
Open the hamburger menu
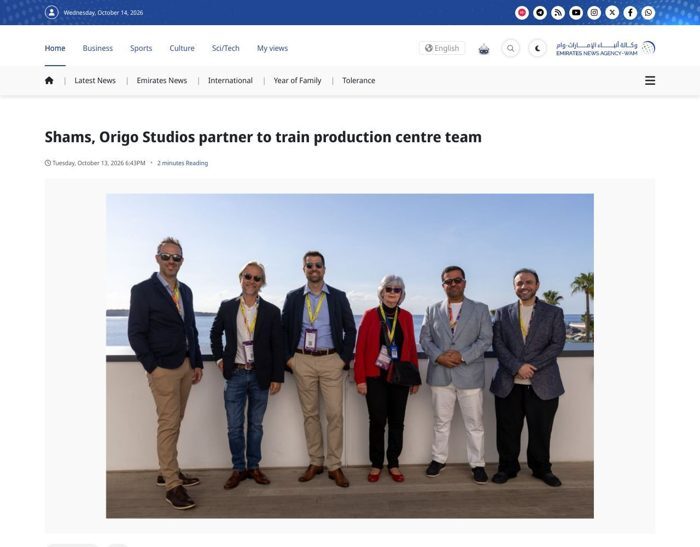(650, 80)
